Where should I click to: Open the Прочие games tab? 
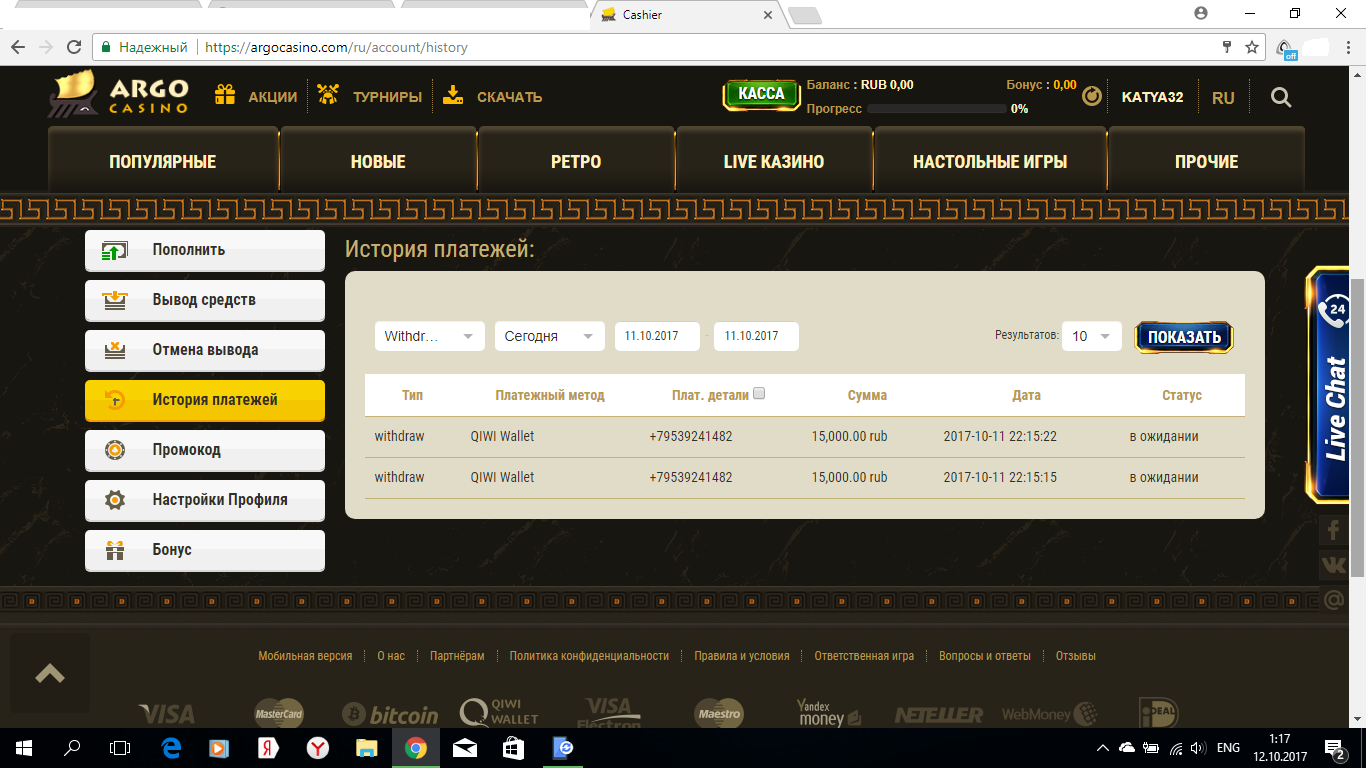tap(1207, 161)
